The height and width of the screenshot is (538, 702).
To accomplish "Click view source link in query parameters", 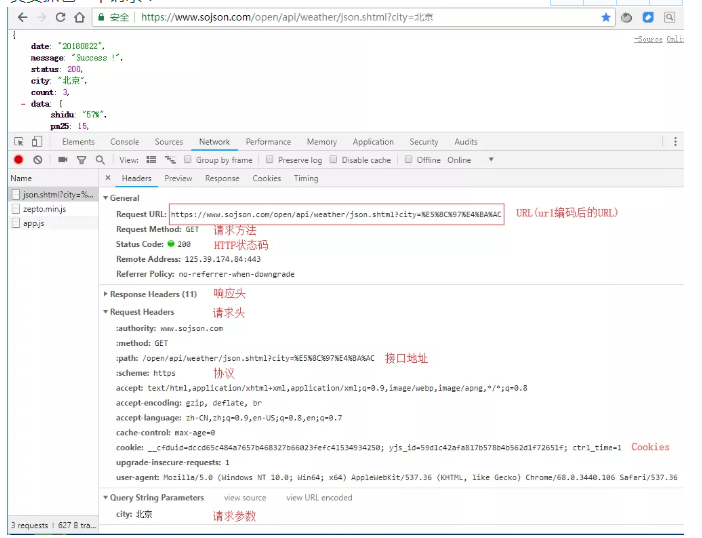I will (245, 498).
